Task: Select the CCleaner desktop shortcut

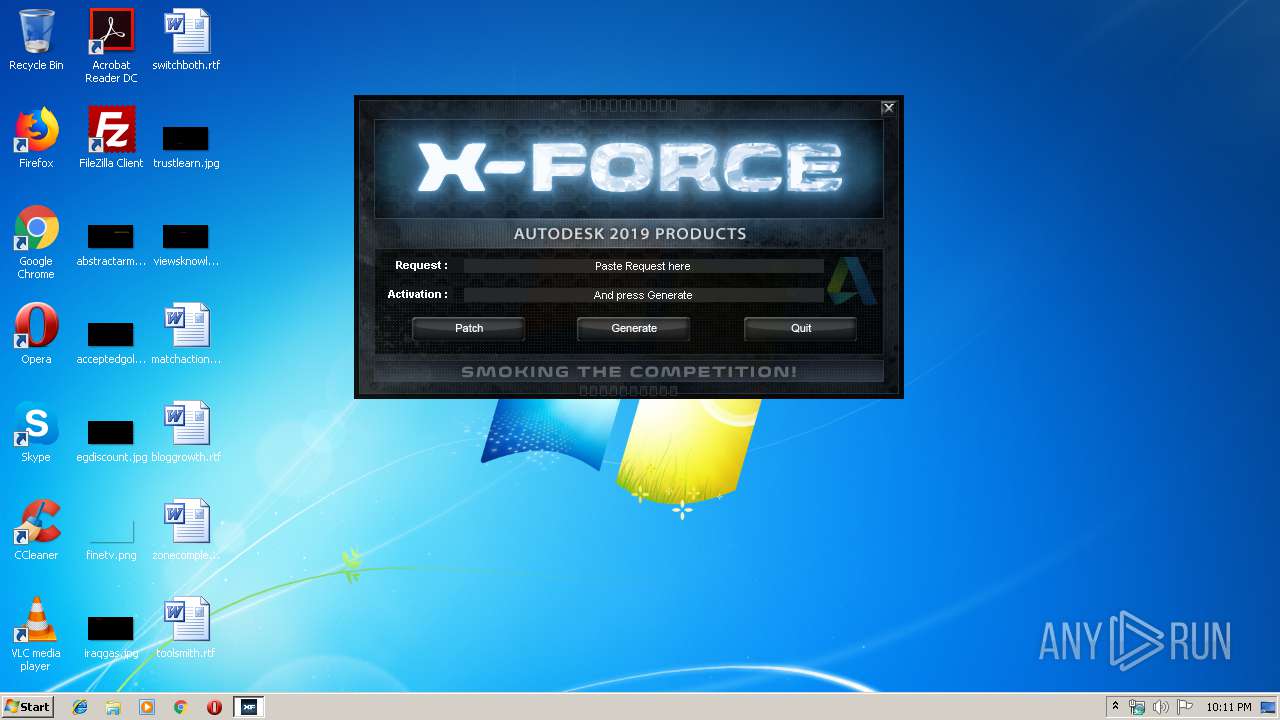Action: (x=36, y=530)
